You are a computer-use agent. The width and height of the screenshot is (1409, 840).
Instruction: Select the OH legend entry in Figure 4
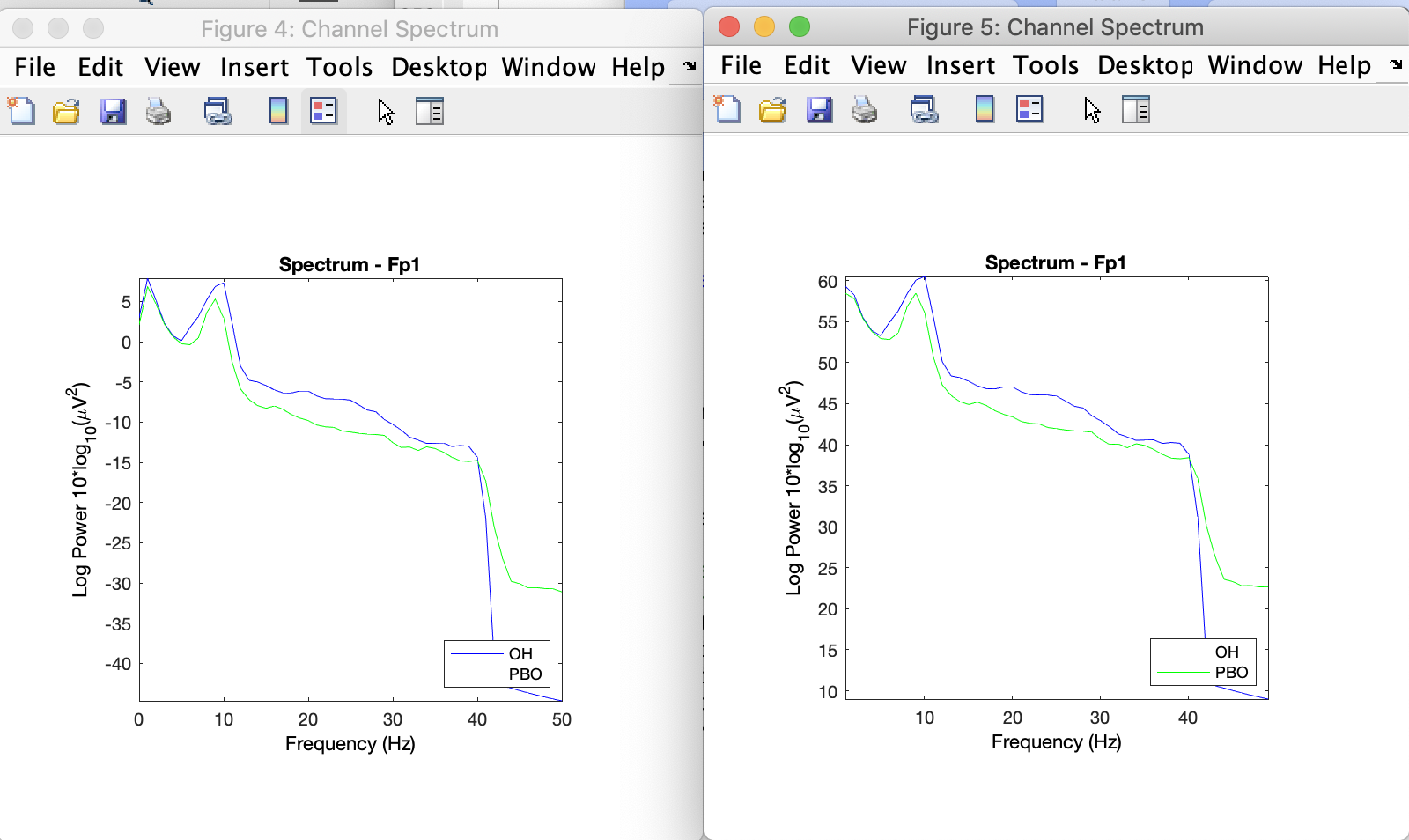[520, 654]
